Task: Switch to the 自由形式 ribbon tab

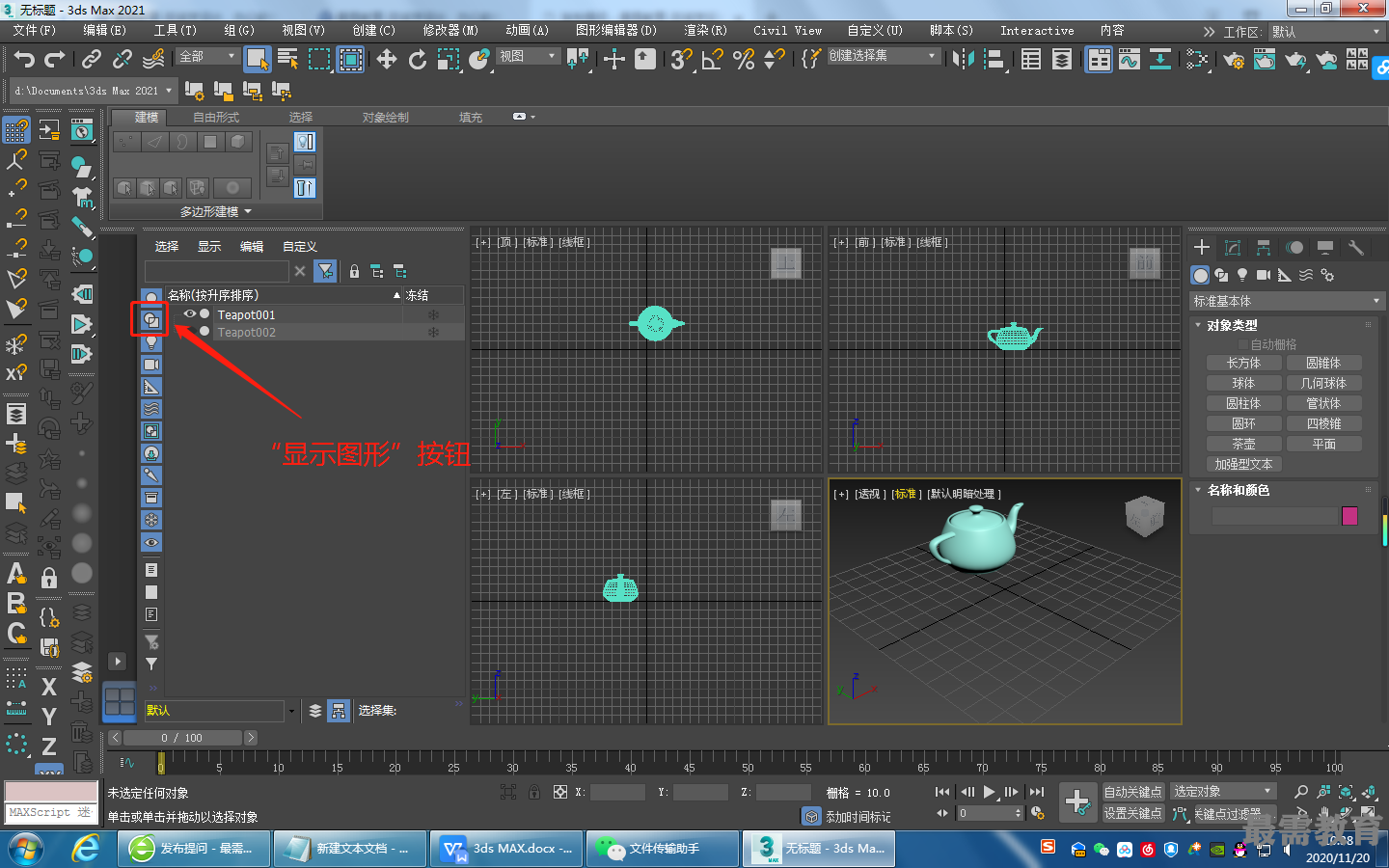Action: [216, 117]
